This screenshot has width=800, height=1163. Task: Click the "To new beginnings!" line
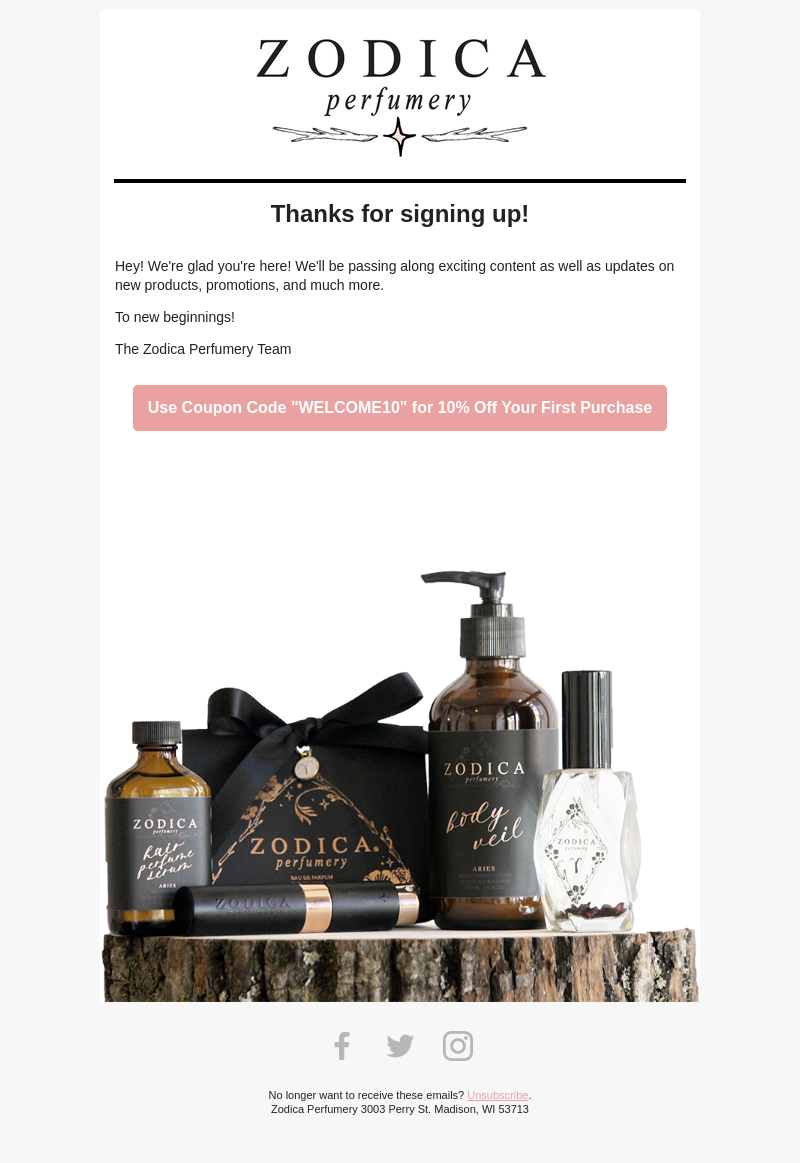point(175,317)
